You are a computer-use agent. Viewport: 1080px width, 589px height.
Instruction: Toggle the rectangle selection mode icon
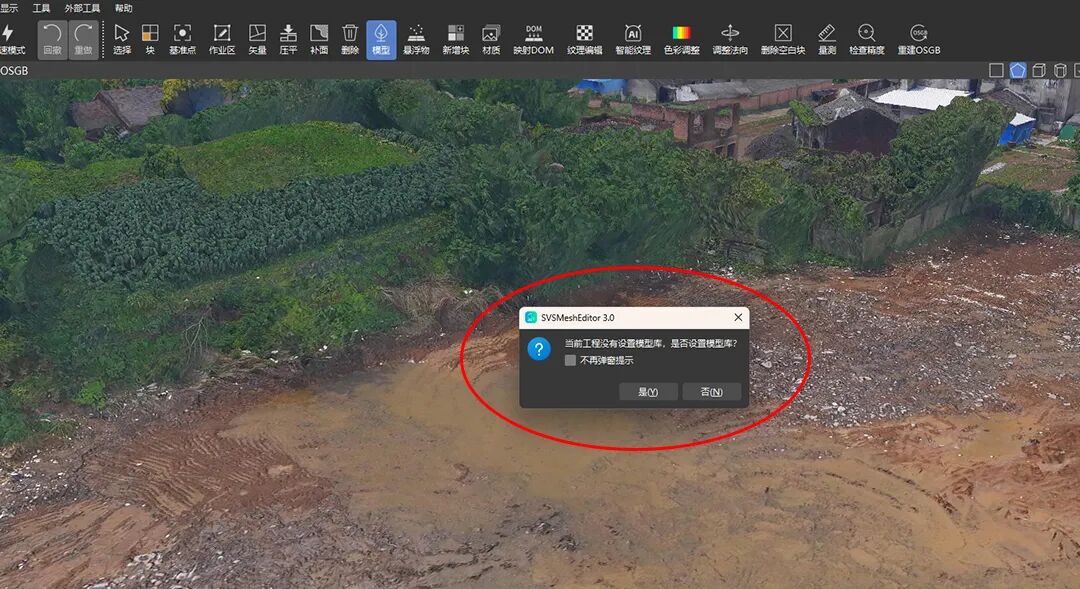[996, 70]
